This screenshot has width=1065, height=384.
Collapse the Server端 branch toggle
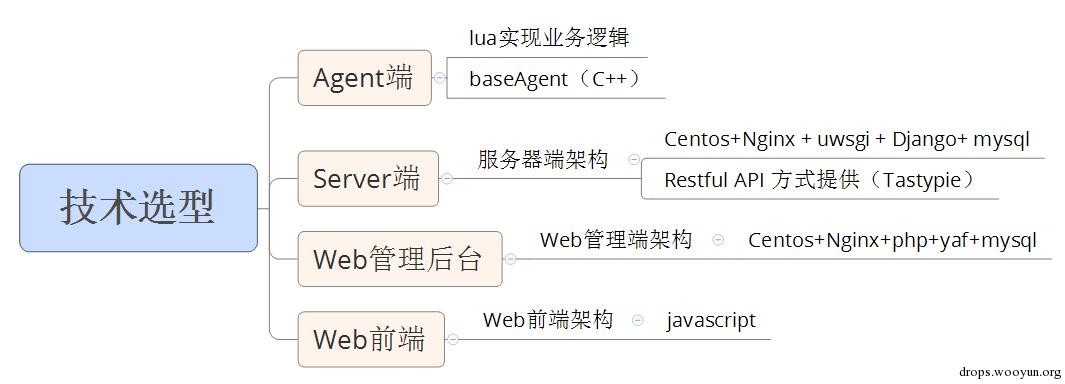tap(446, 179)
